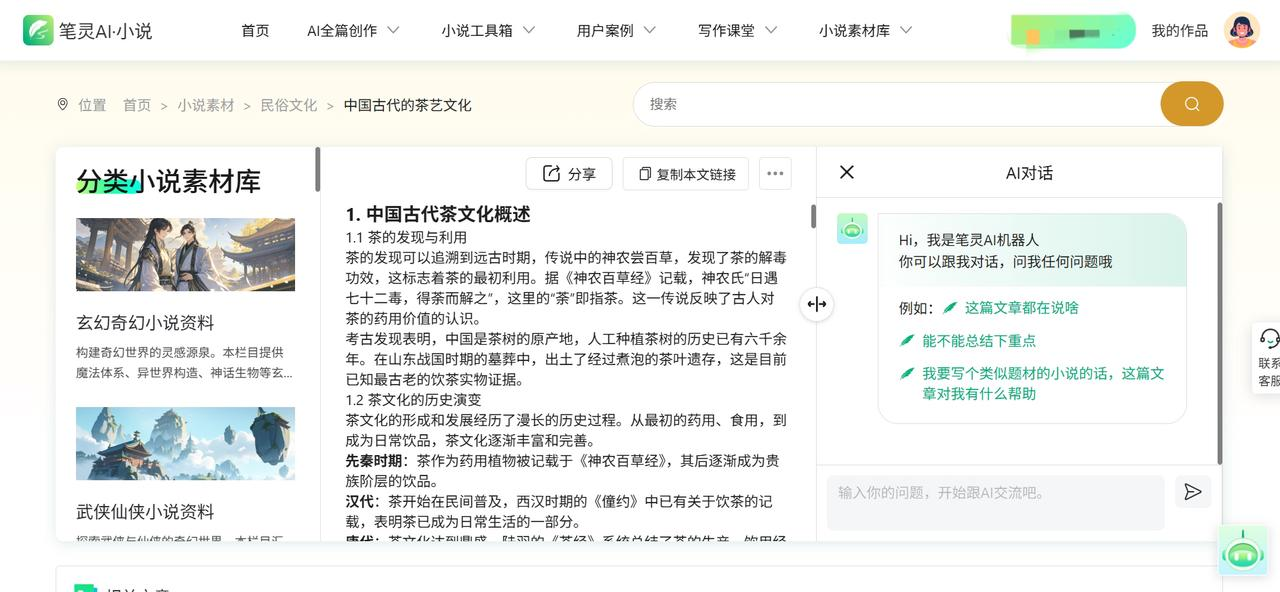
Task: Click 小说素材 in the breadcrumb
Action: click(206, 104)
